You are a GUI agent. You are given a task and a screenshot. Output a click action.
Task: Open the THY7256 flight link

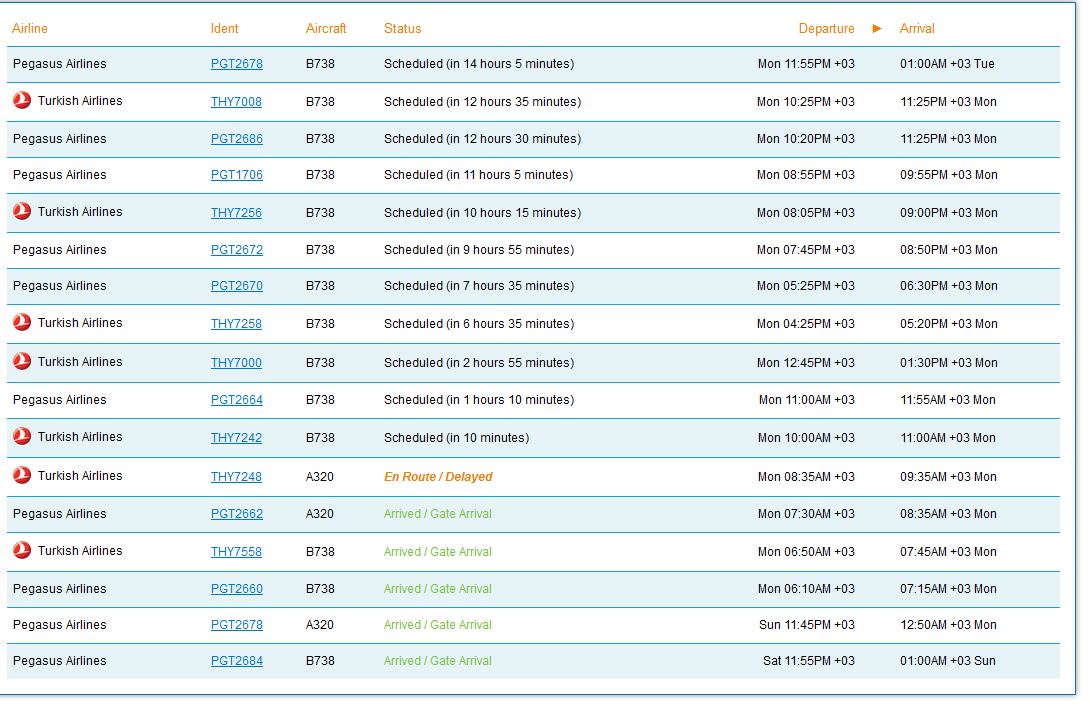coord(236,213)
